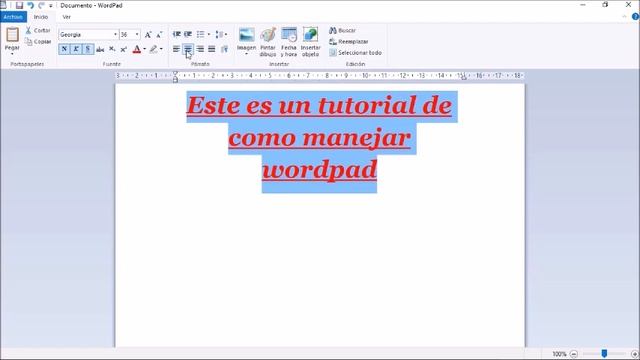Image resolution: width=640 pixels, height=360 pixels.
Task: Open the paragraph settings icon
Action: pyautogui.click(x=224, y=49)
